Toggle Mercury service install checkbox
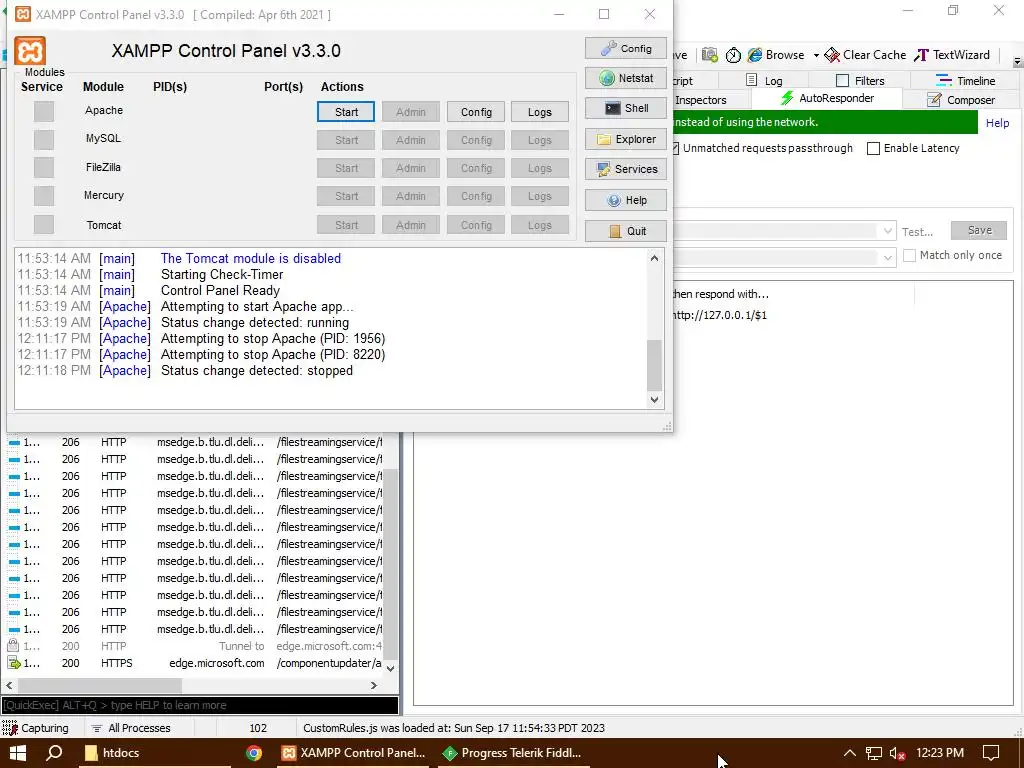The image size is (1024, 768). pyautogui.click(x=44, y=195)
